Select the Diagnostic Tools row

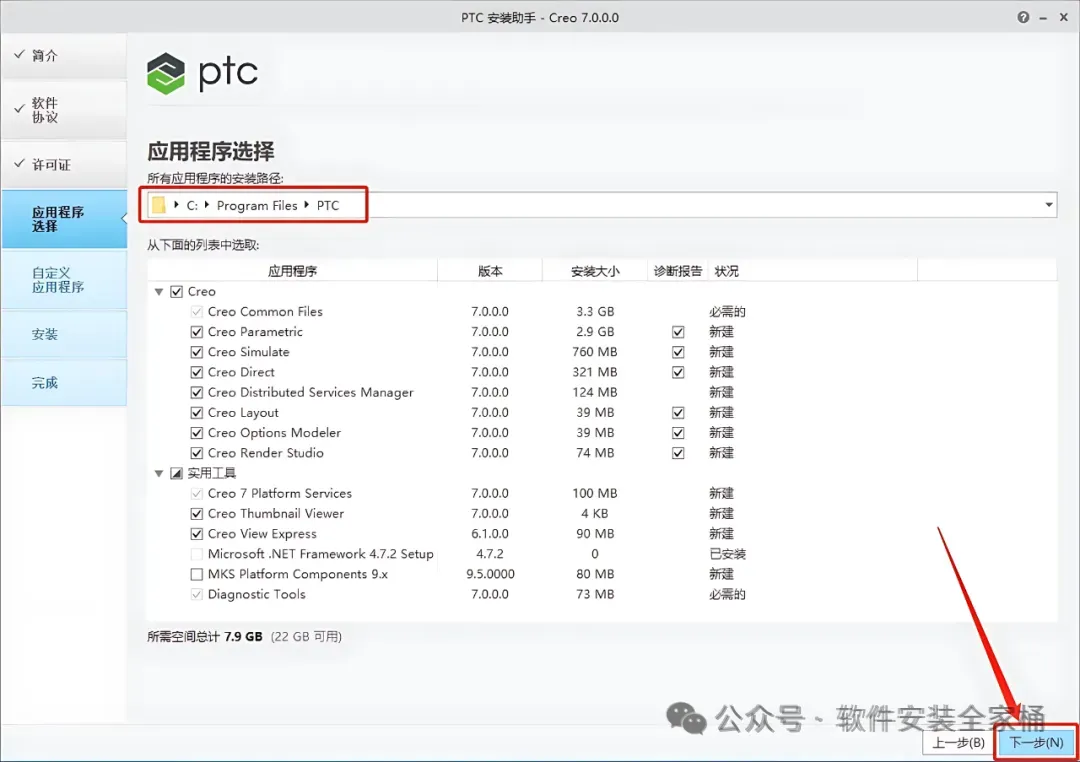[x=601, y=594]
